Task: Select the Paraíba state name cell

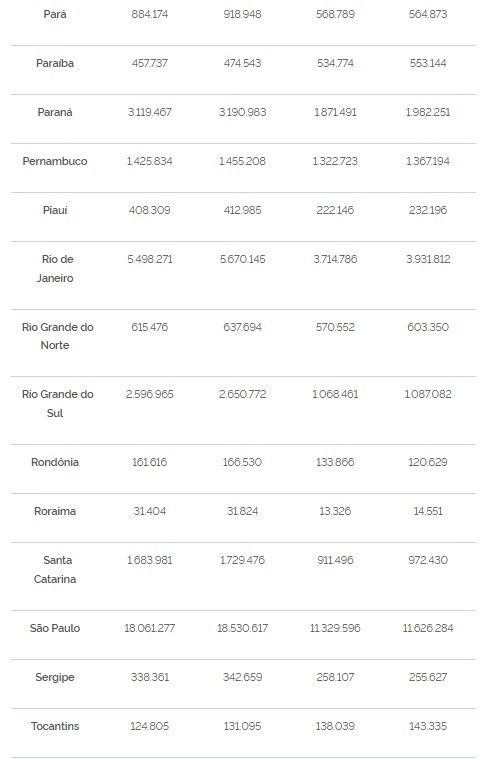Action: (55, 63)
